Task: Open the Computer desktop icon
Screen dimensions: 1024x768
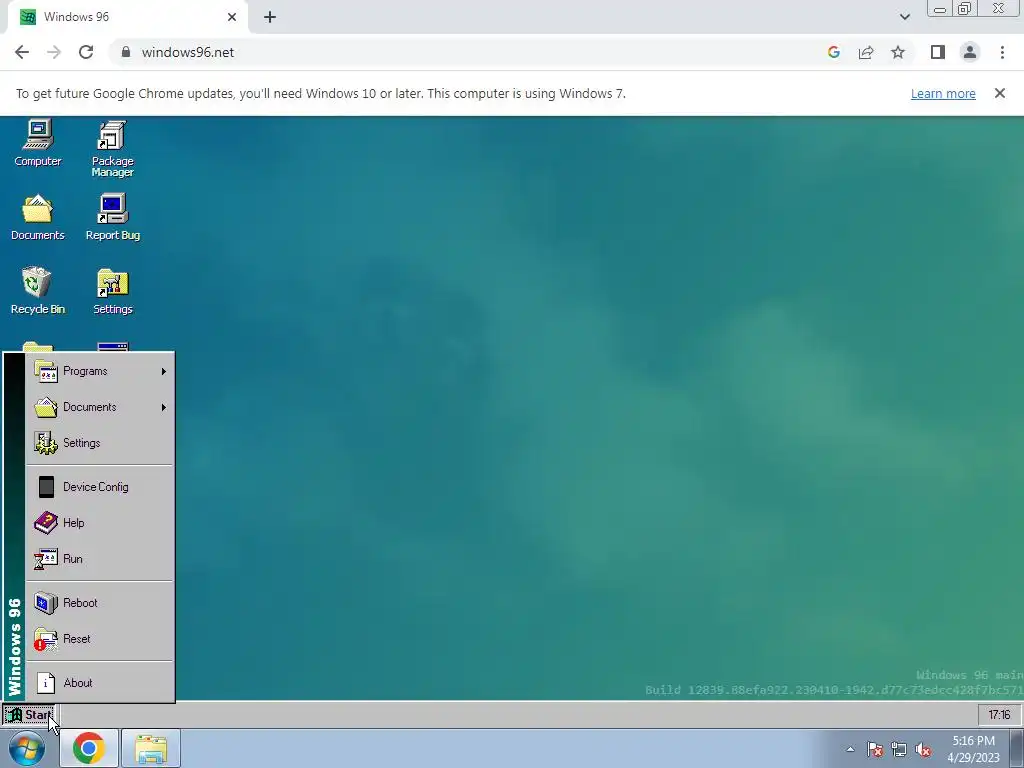Action: [x=38, y=144]
